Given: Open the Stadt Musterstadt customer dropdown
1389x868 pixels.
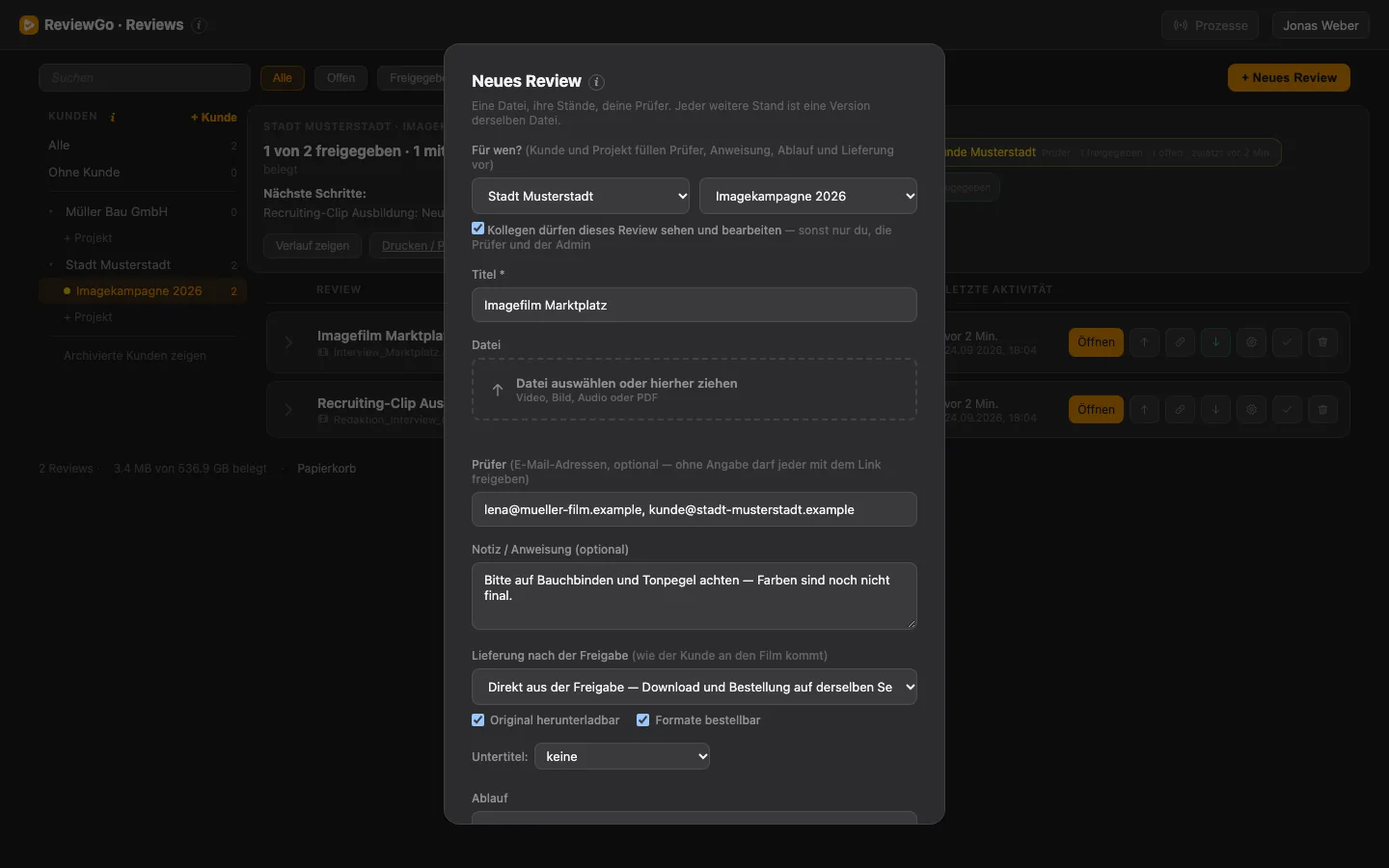Looking at the screenshot, I should (581, 196).
